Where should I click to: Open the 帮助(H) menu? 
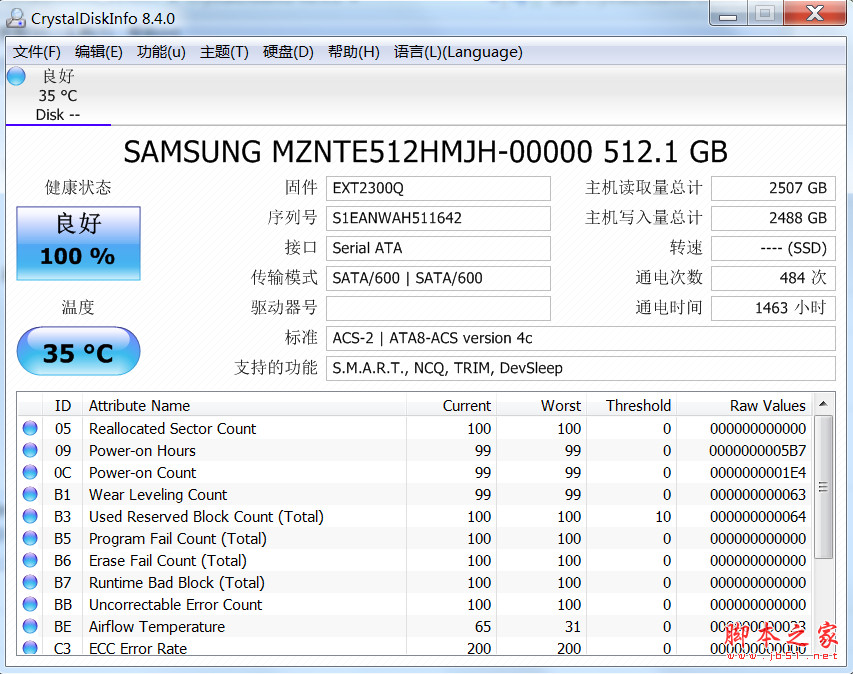[354, 52]
